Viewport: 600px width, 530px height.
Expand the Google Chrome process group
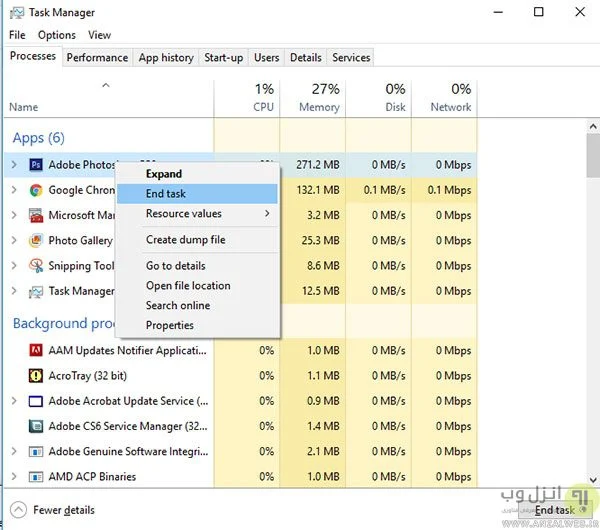(x=14, y=190)
